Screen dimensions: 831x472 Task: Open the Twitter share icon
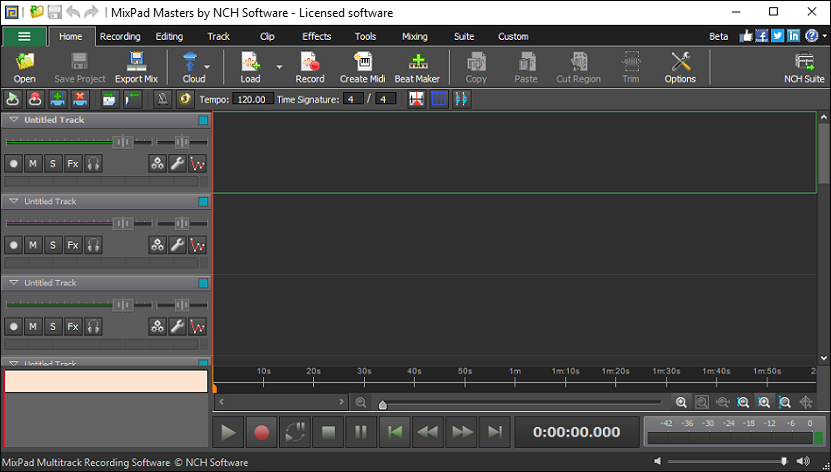(x=777, y=36)
